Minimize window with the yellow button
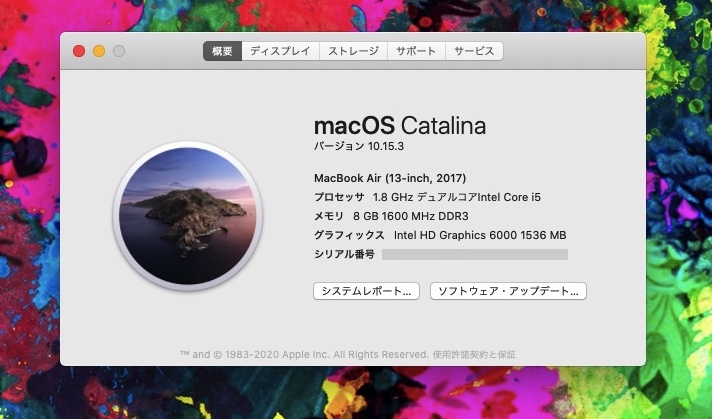 click(99, 51)
